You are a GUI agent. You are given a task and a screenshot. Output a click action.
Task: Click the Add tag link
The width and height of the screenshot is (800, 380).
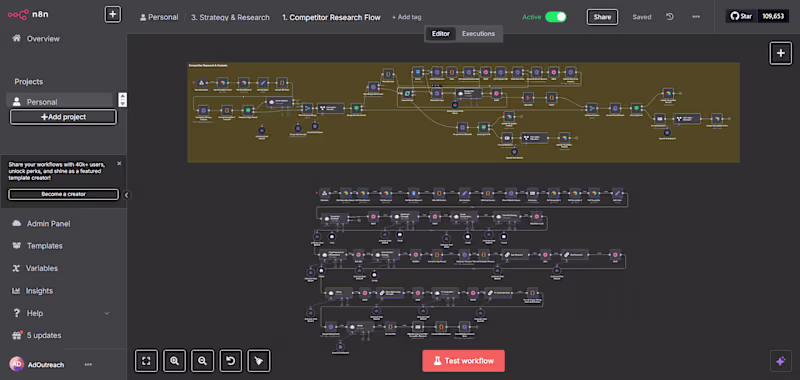point(407,17)
